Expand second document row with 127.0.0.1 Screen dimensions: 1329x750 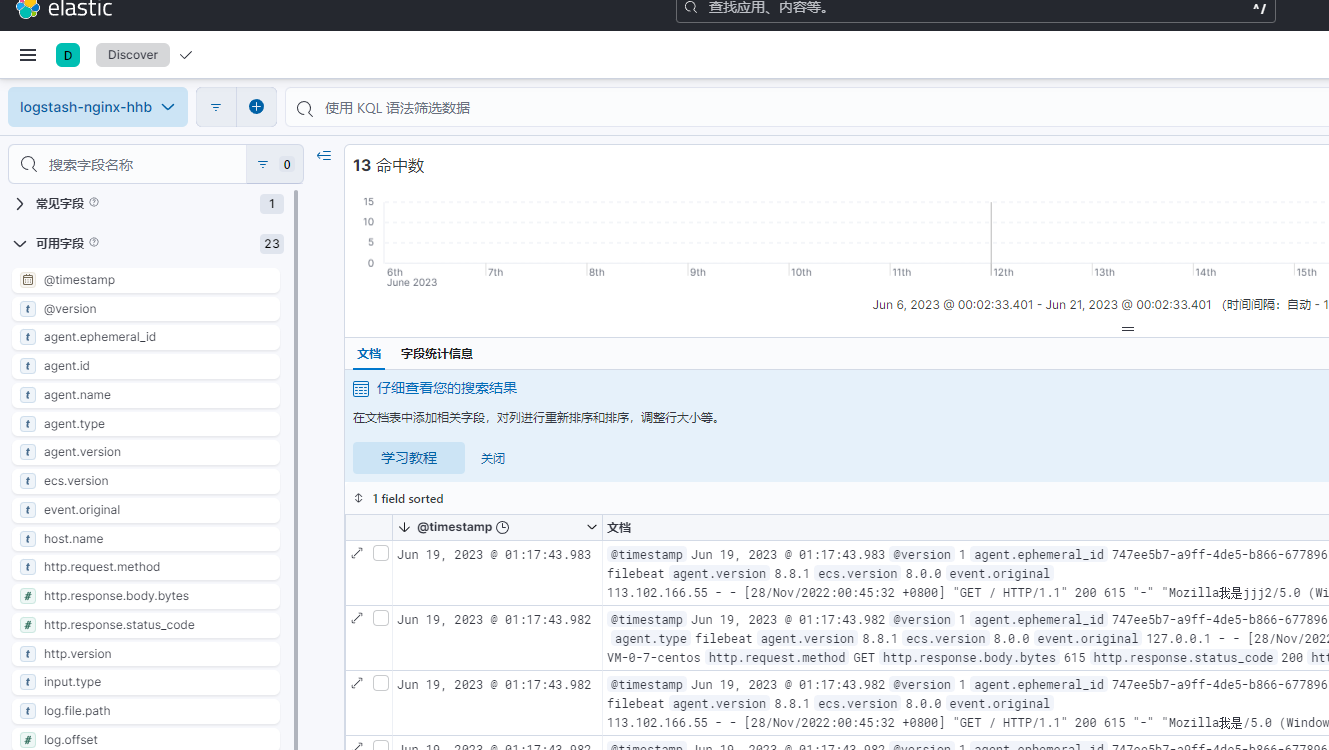coord(357,618)
